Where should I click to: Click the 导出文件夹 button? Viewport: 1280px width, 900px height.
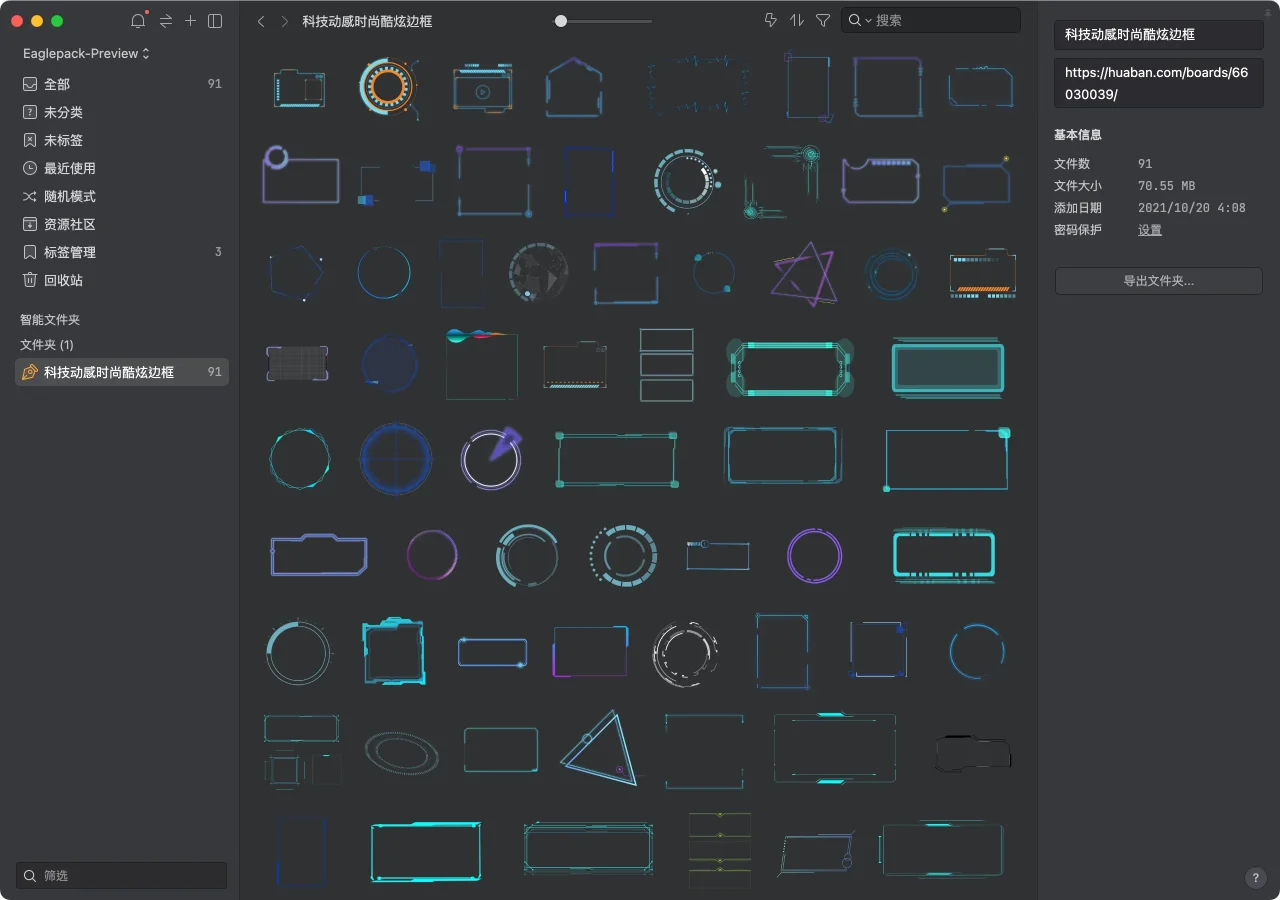tap(1158, 281)
